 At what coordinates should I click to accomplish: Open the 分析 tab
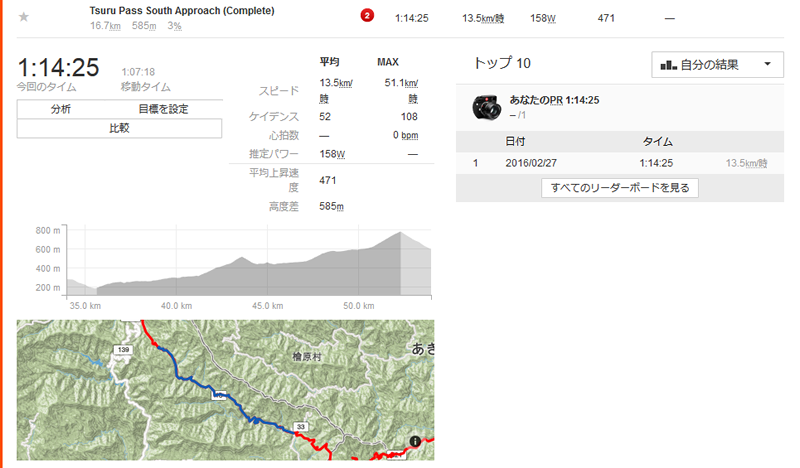point(61,109)
